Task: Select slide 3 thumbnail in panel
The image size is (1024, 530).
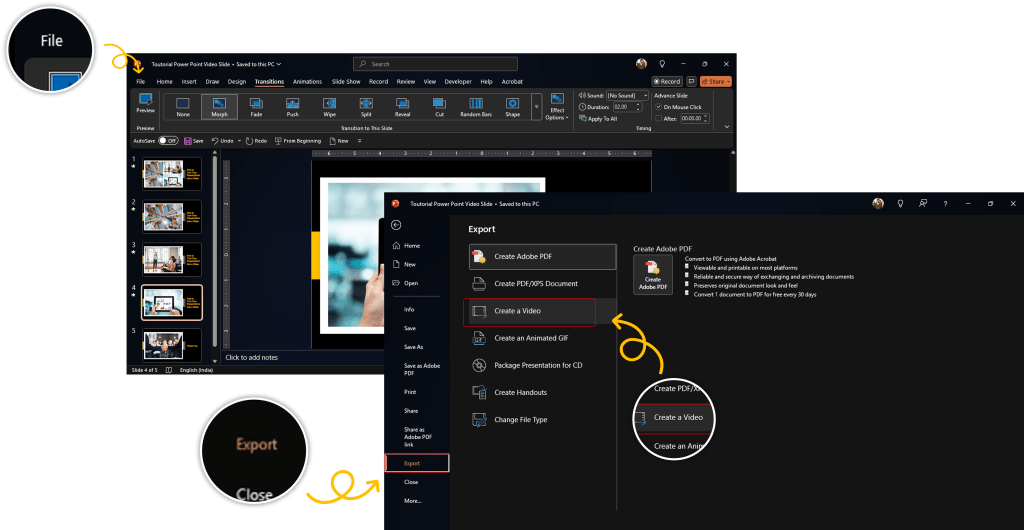Action: point(171,258)
